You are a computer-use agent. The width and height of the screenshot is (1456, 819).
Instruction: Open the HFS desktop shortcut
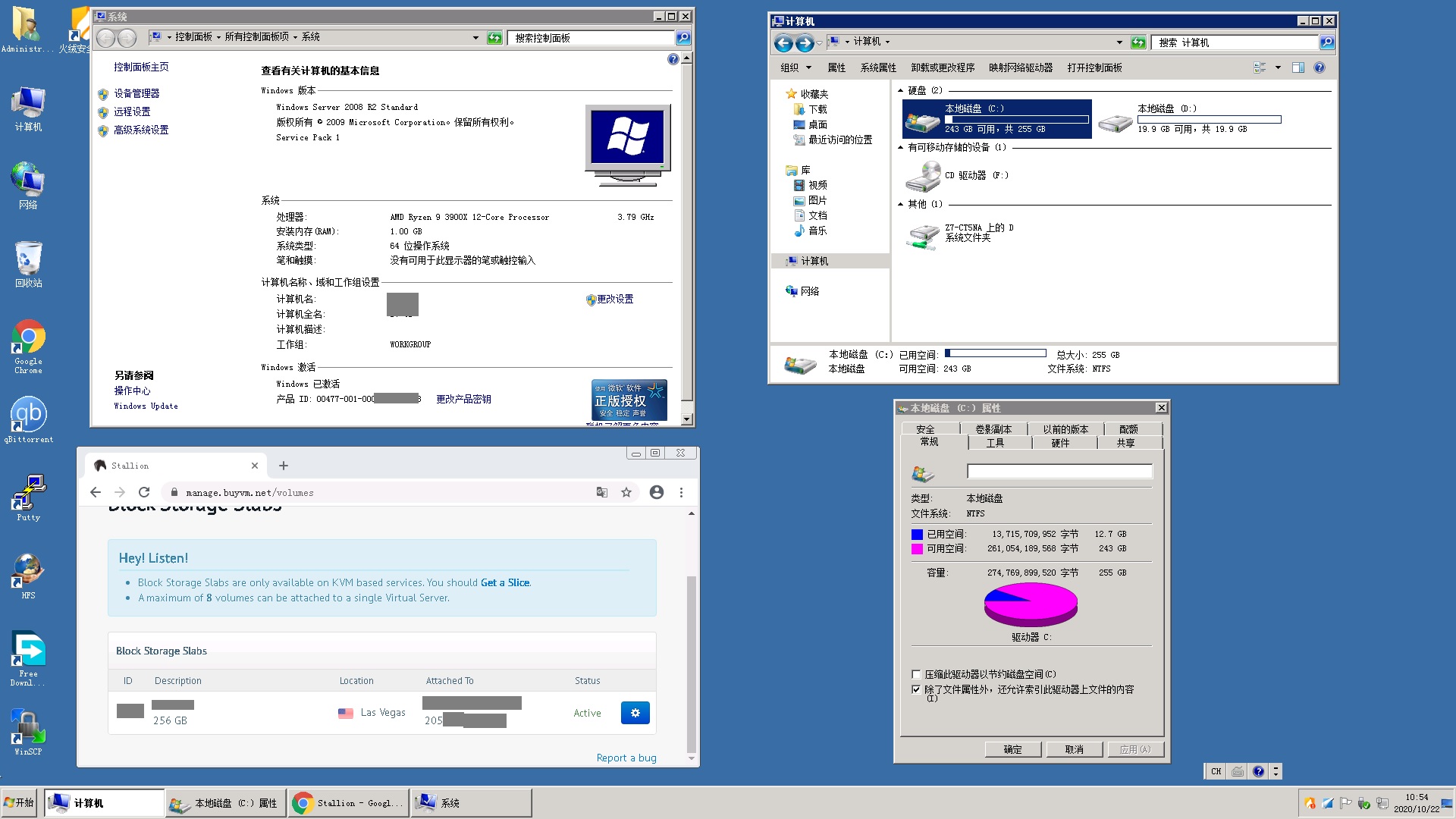28,576
